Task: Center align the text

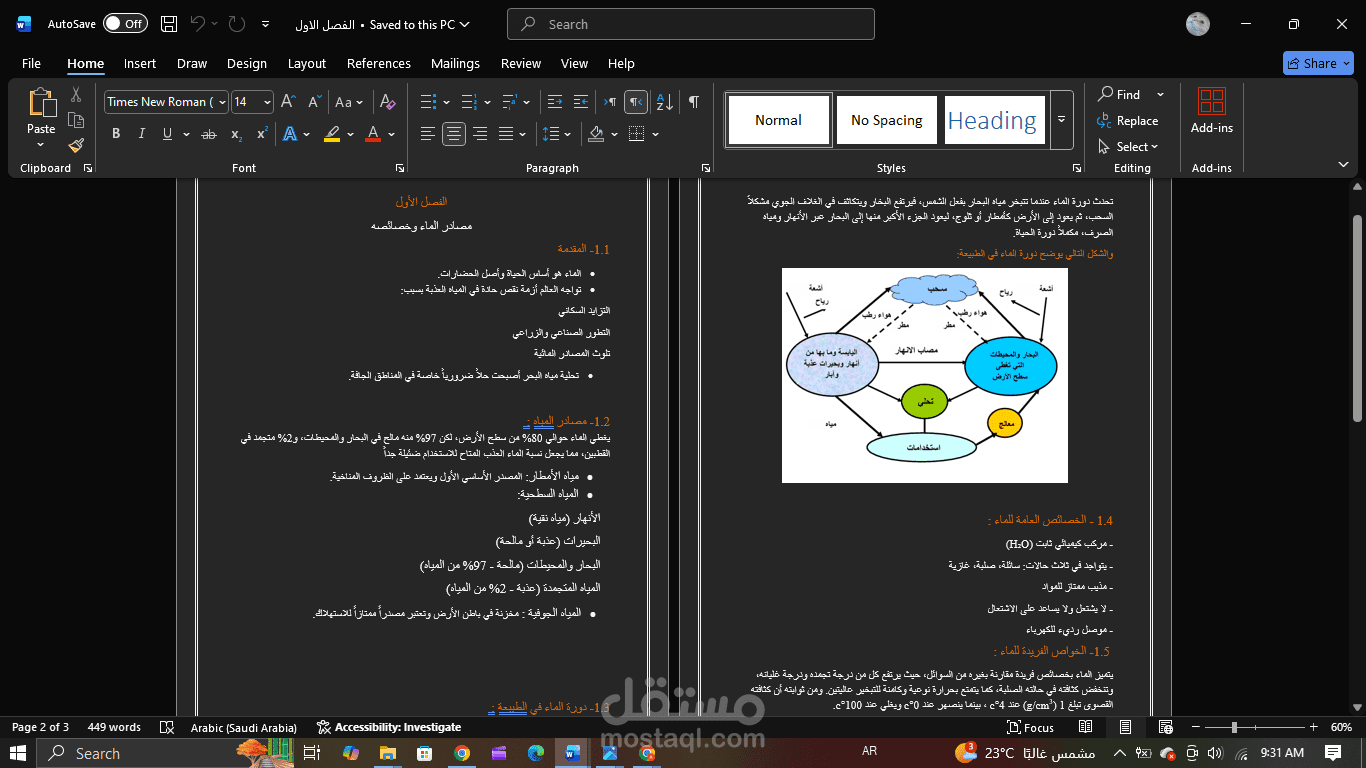Action: pos(454,134)
